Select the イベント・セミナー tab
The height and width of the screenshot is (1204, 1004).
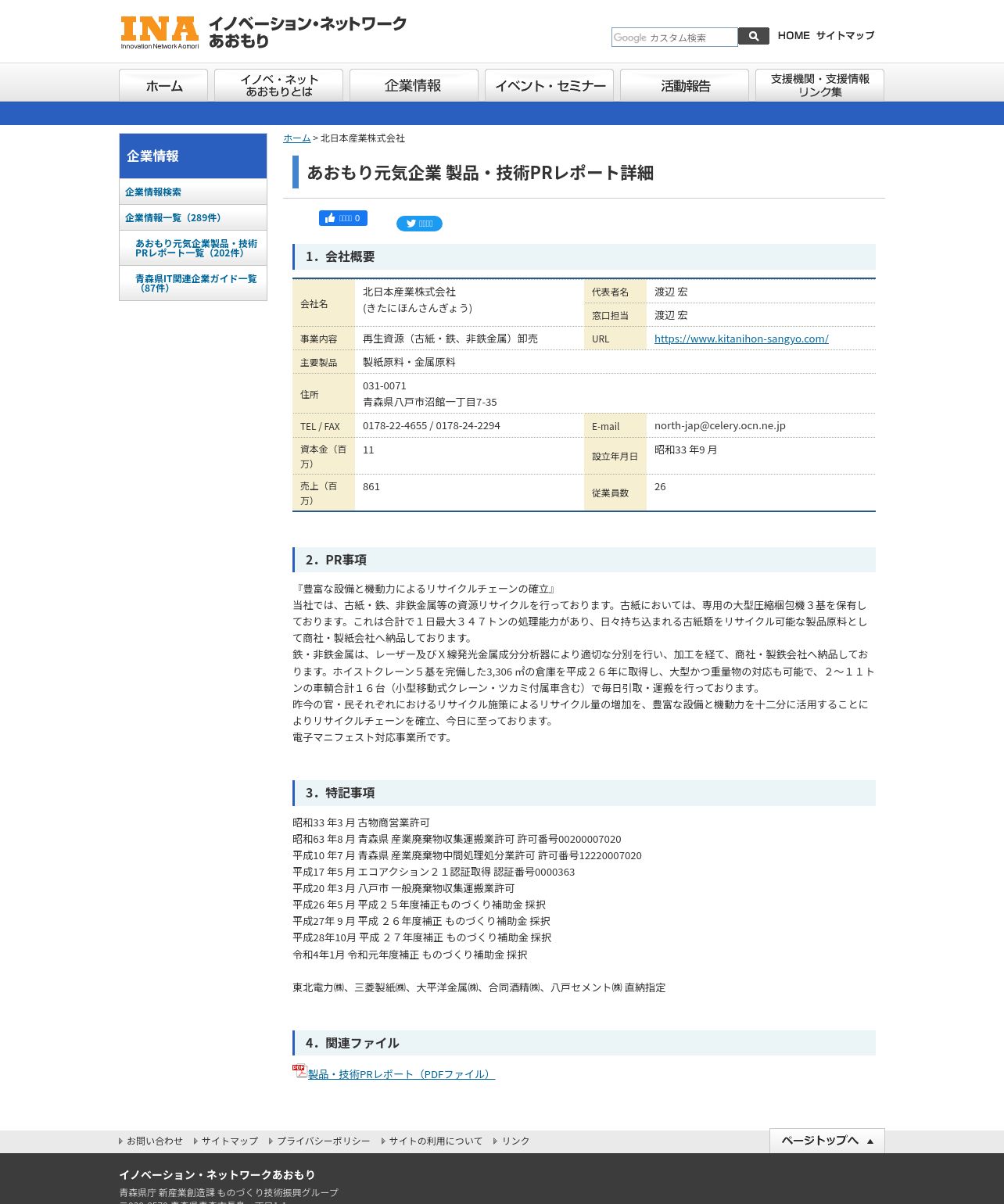(x=549, y=85)
